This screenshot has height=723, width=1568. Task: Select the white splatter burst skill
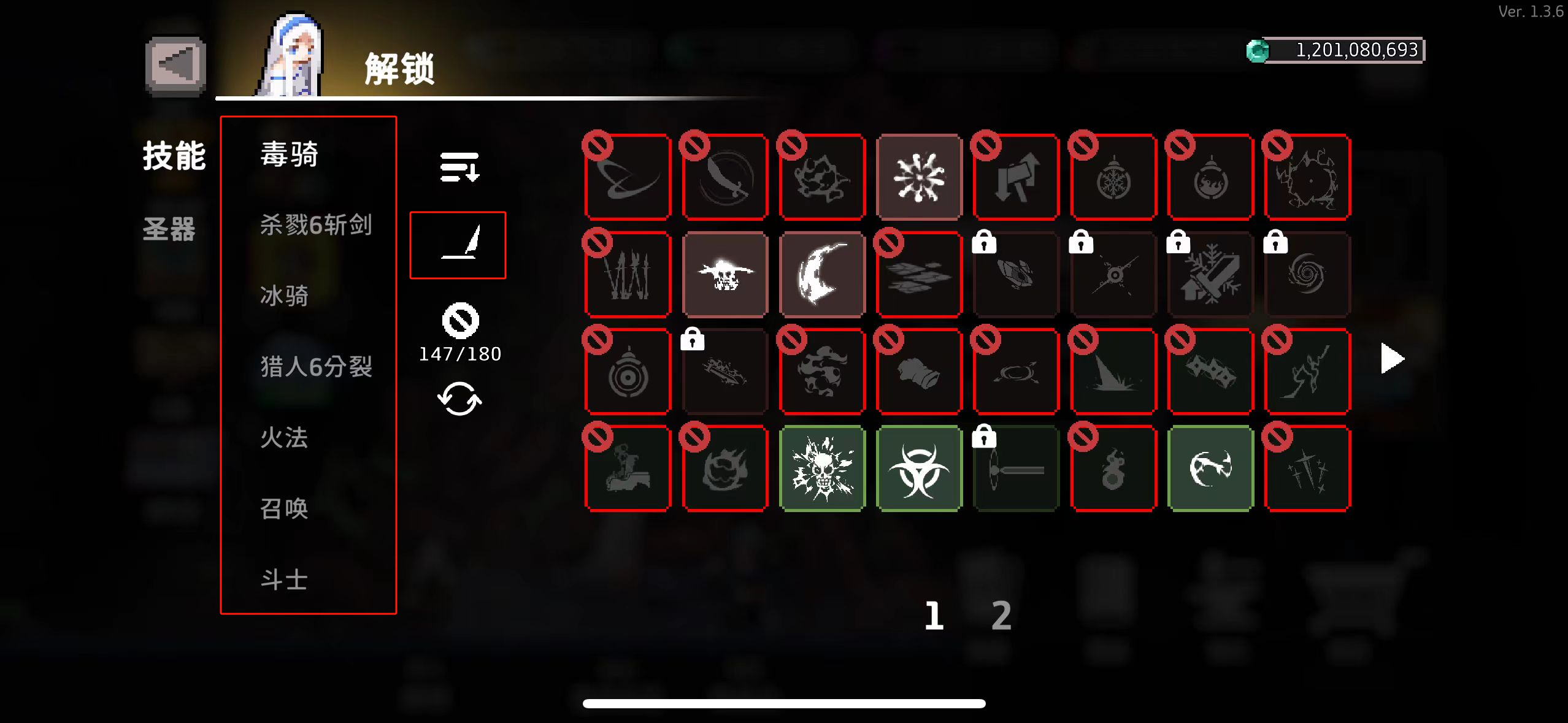pyautogui.click(x=919, y=177)
